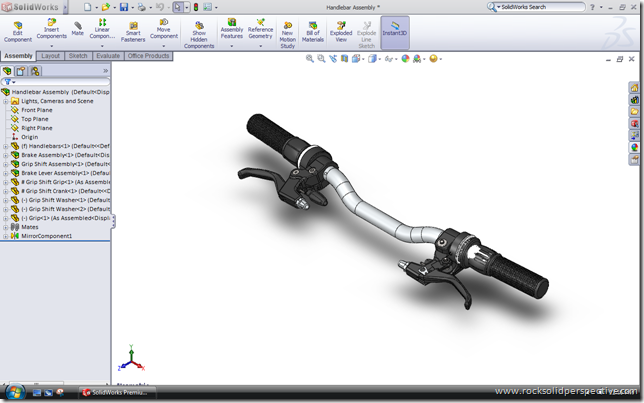
Task: Click the Edit Appearance color ball
Action: pos(405,59)
